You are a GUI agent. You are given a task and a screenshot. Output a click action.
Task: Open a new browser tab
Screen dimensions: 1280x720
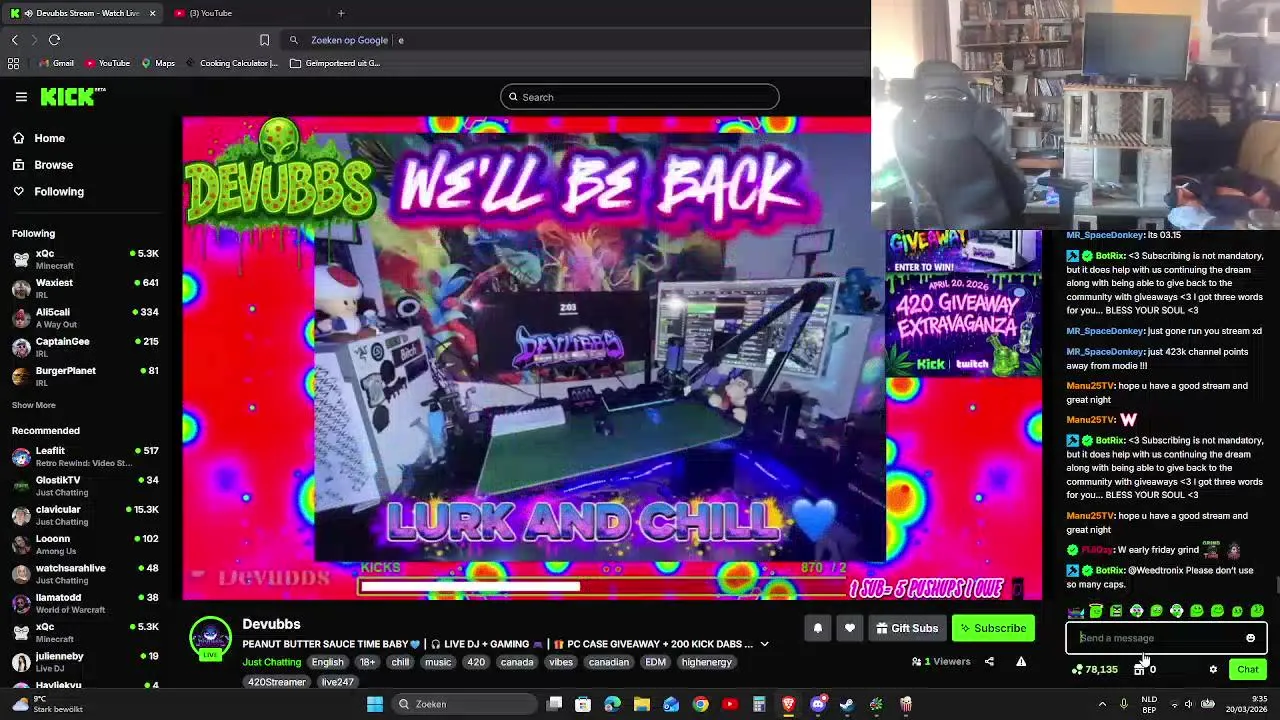(341, 13)
